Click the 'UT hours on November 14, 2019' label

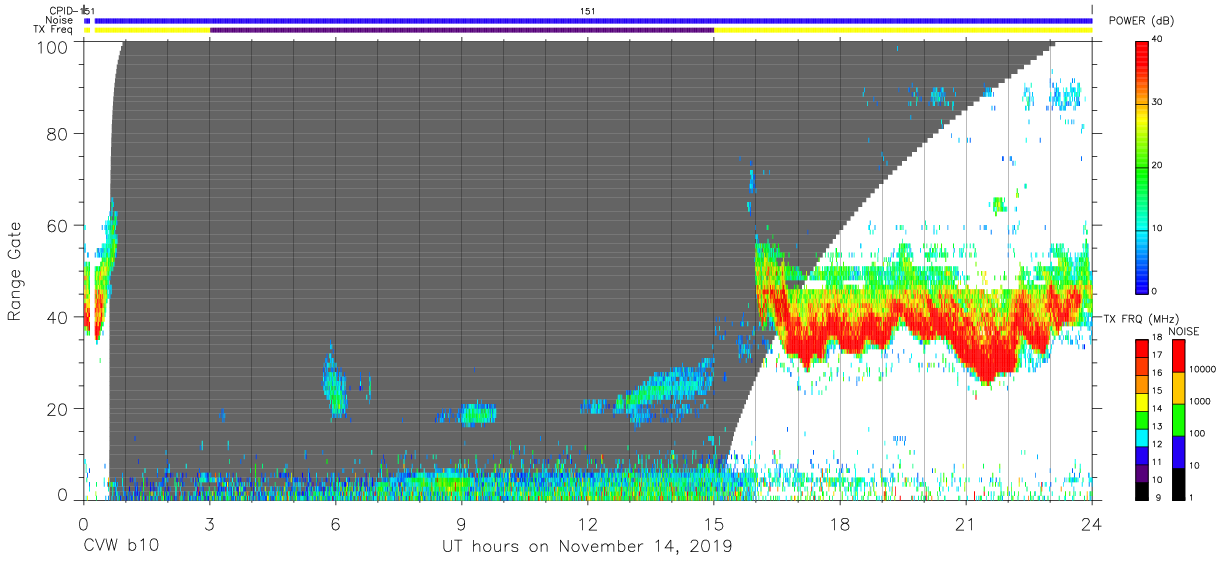587,547
